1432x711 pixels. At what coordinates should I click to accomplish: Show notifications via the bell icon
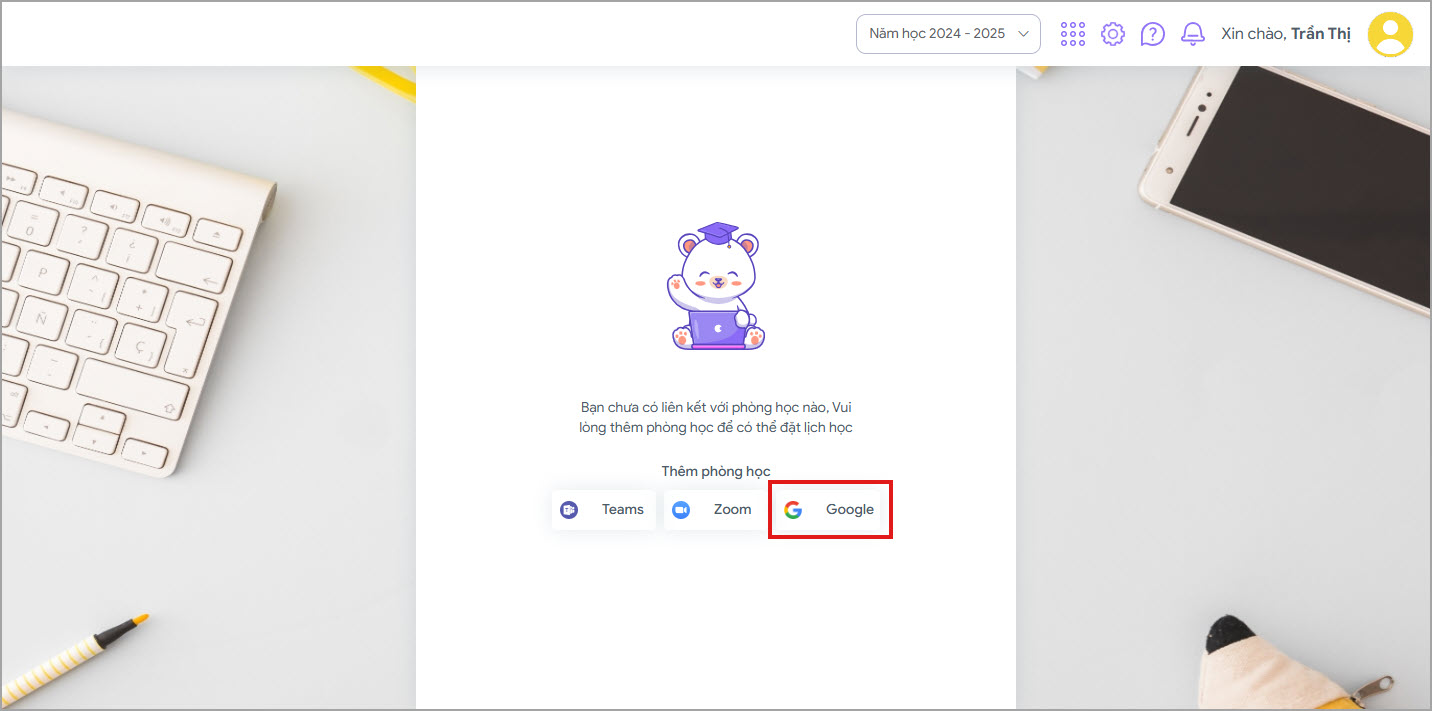point(1193,34)
